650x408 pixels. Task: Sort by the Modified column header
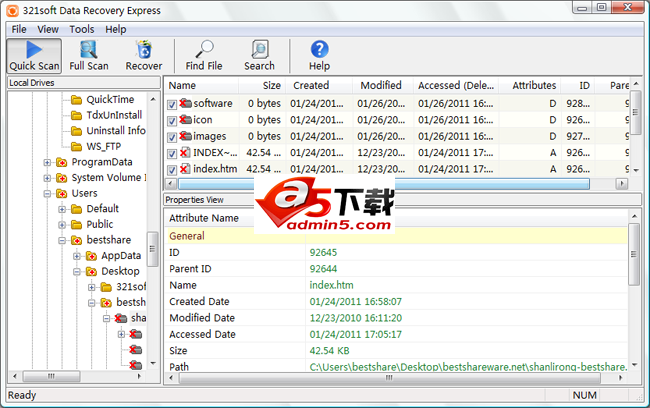pyautogui.click(x=383, y=85)
